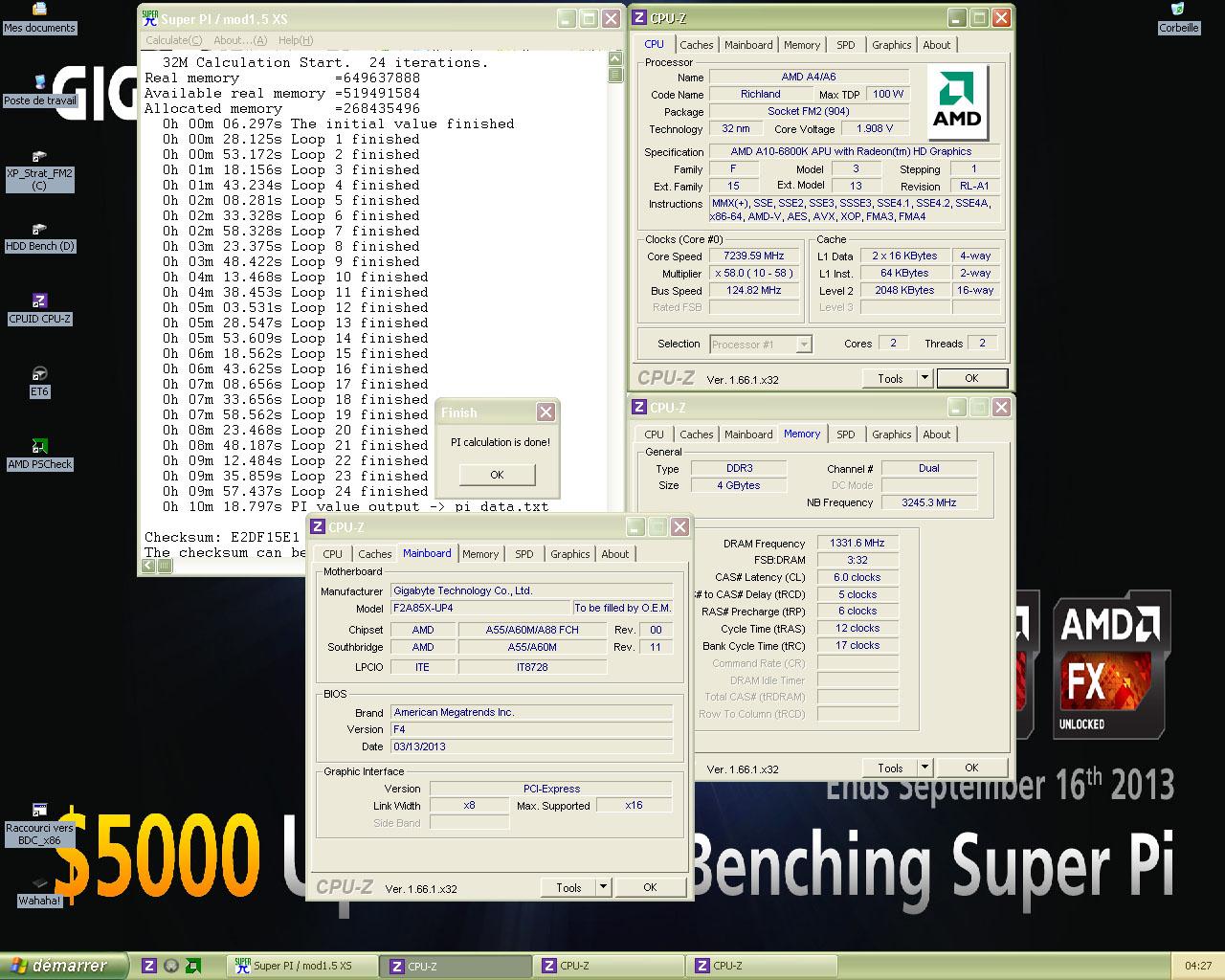Click Checksum: E2DF15E1 line in Super PI
This screenshot has height=980, width=1225.
coord(222,537)
